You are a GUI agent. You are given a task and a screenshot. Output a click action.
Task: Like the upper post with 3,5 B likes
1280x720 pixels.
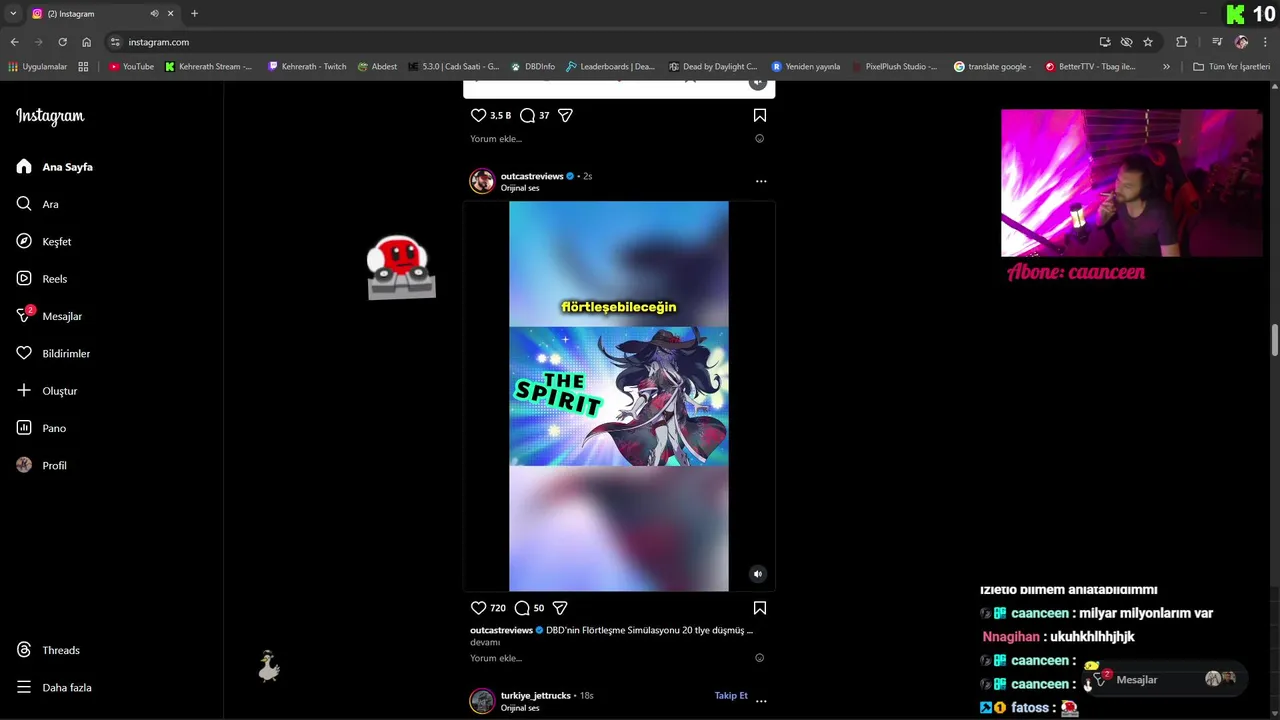478,115
